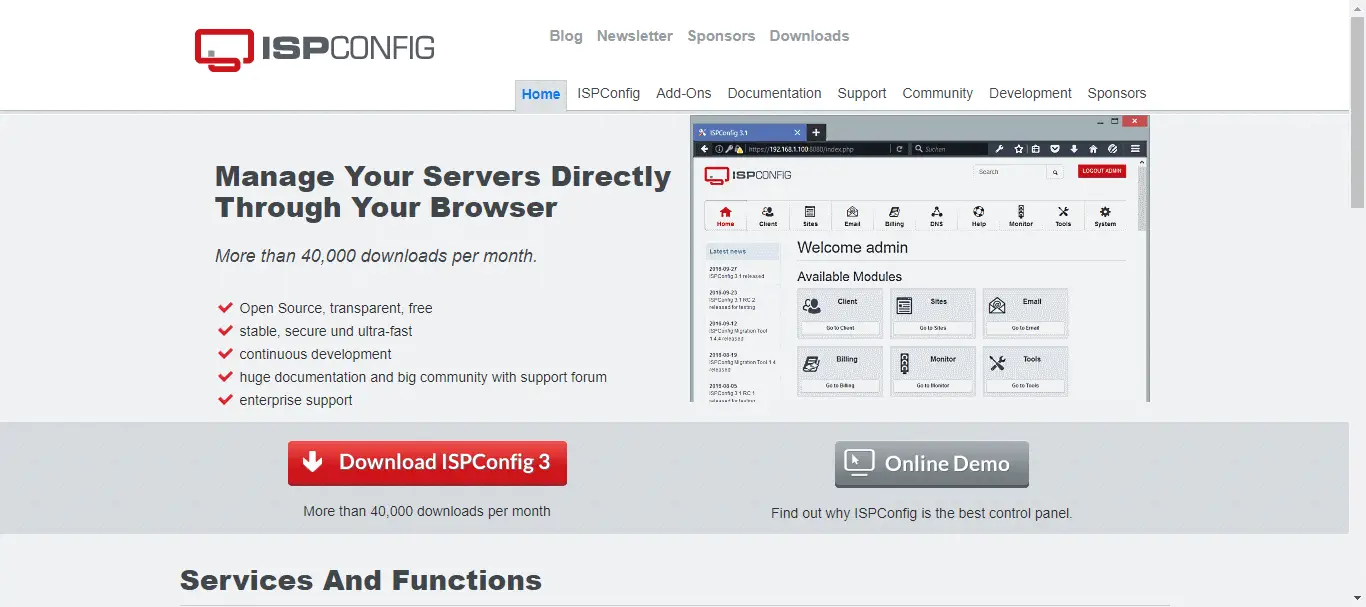The height and width of the screenshot is (607, 1366).
Task: Click the 'Services And Functions' heading
Action: click(x=361, y=580)
